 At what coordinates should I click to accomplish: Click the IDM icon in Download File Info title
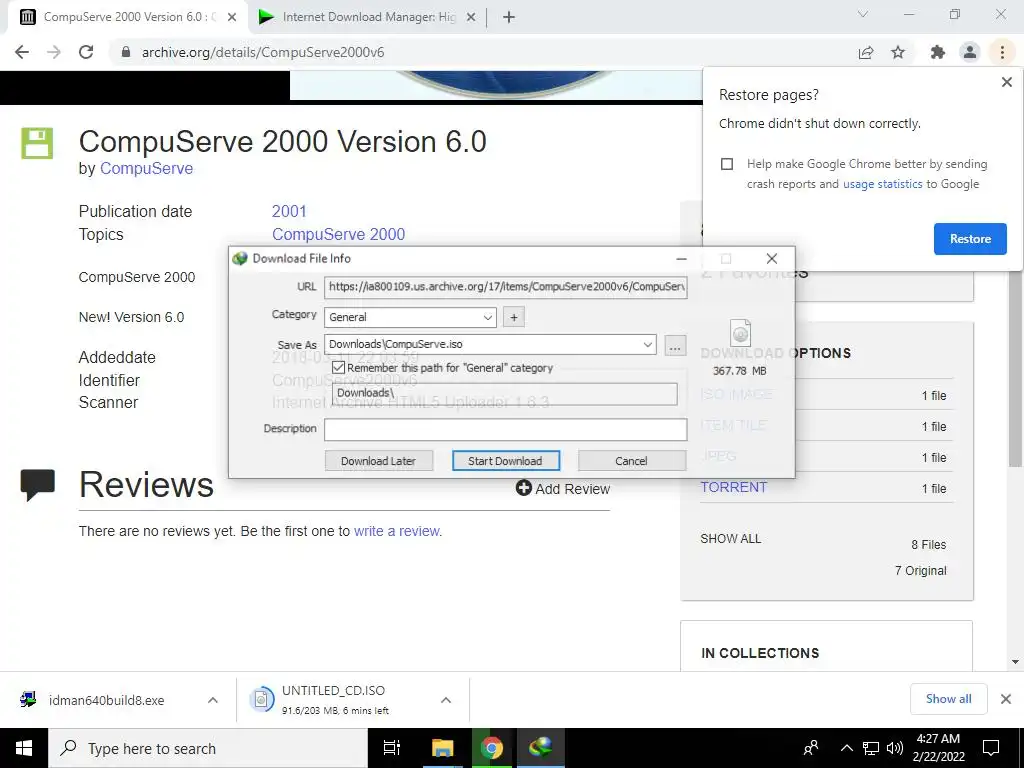(240, 259)
